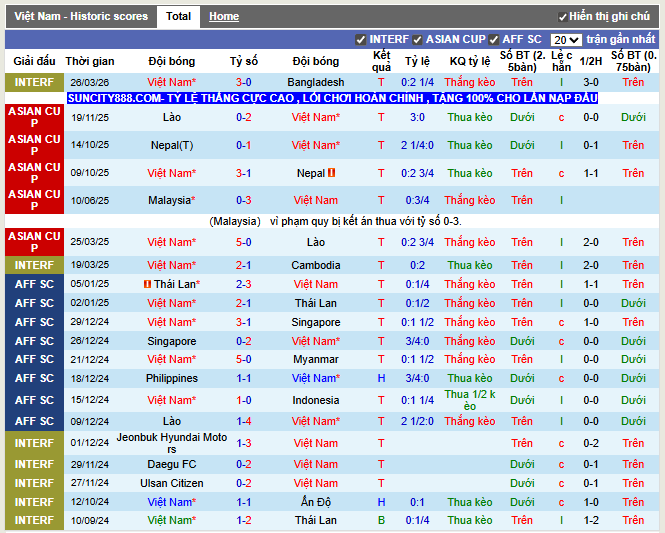Click the Ấn Độ team name

(x=315, y=502)
